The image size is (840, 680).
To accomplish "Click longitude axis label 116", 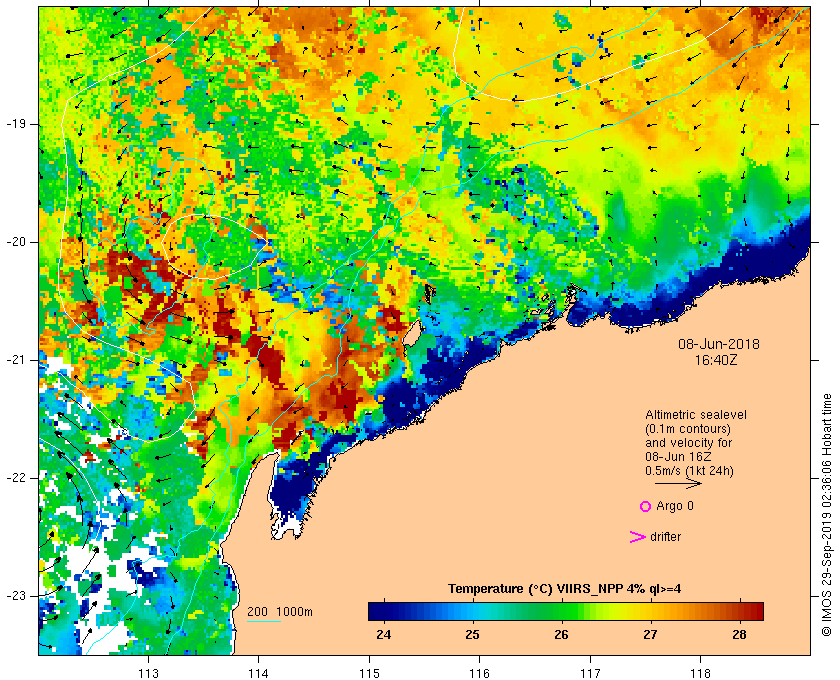I will pos(479,674).
